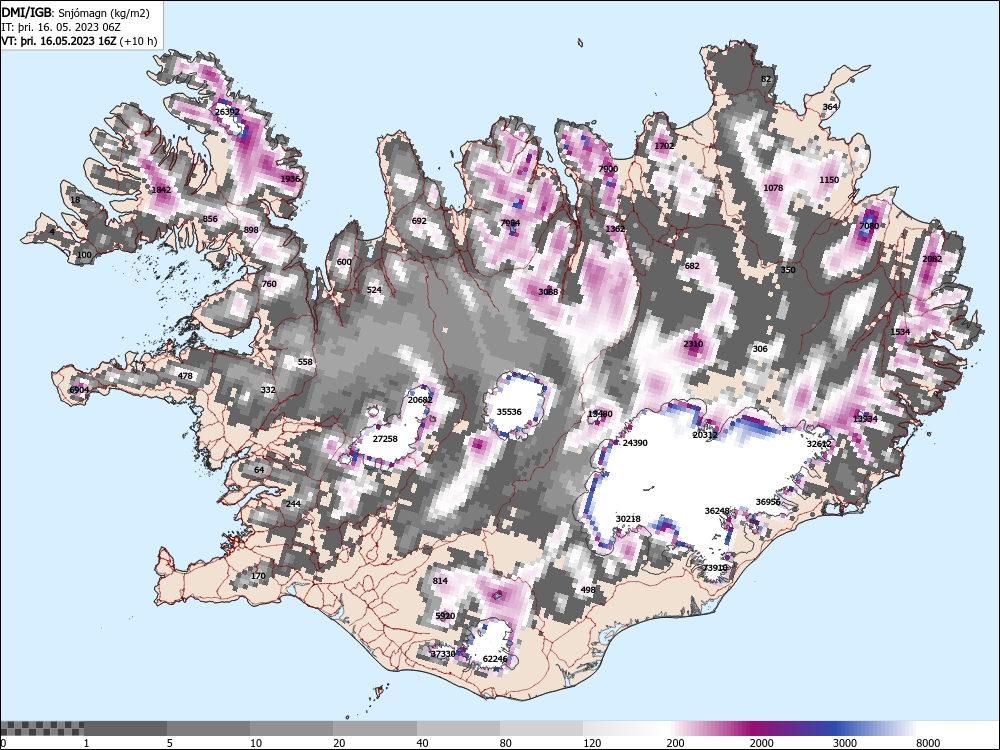The image size is (1000, 750).
Task: Select the 7080 snow value
Action: [x=869, y=226]
